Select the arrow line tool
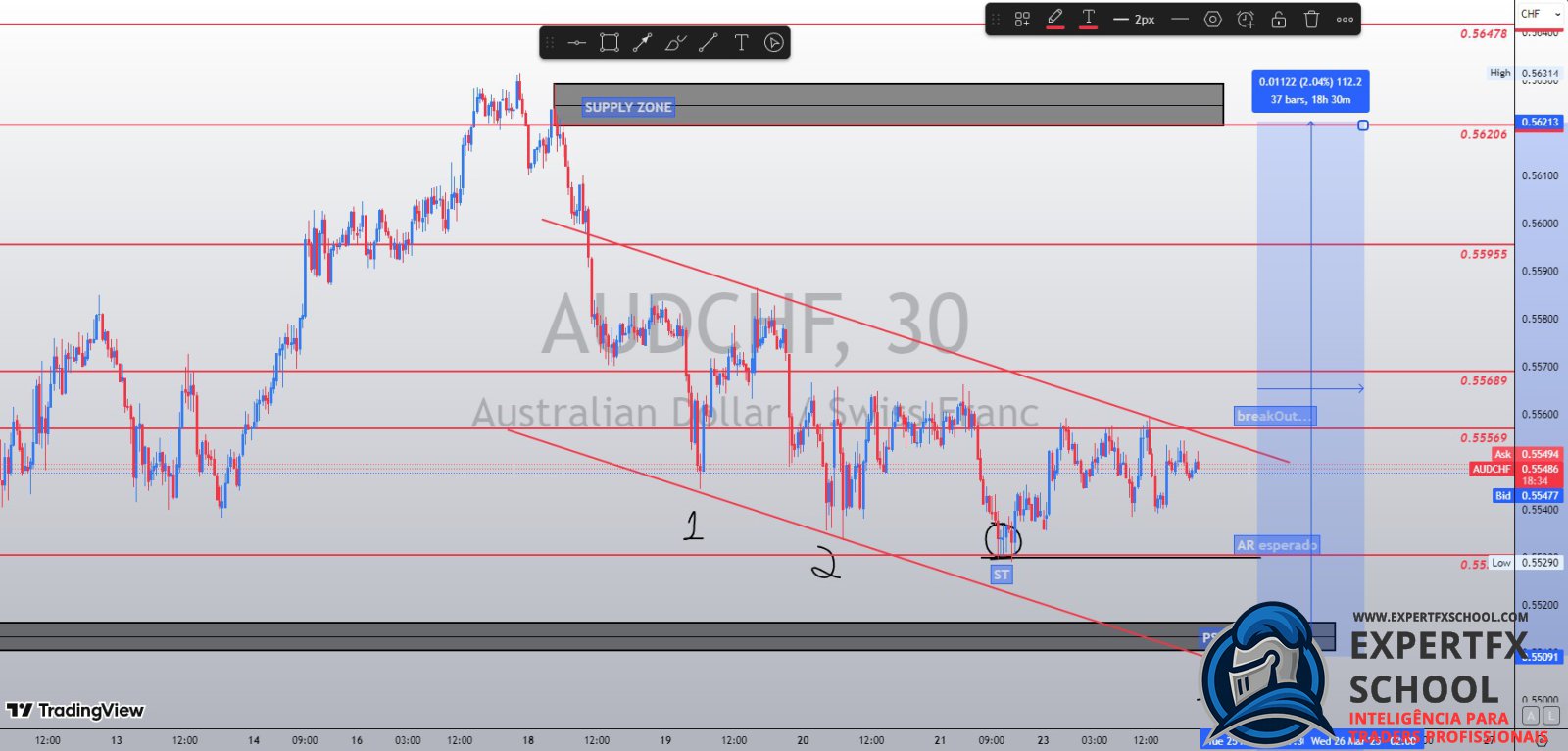This screenshot has width=1568, height=751. pos(642,42)
